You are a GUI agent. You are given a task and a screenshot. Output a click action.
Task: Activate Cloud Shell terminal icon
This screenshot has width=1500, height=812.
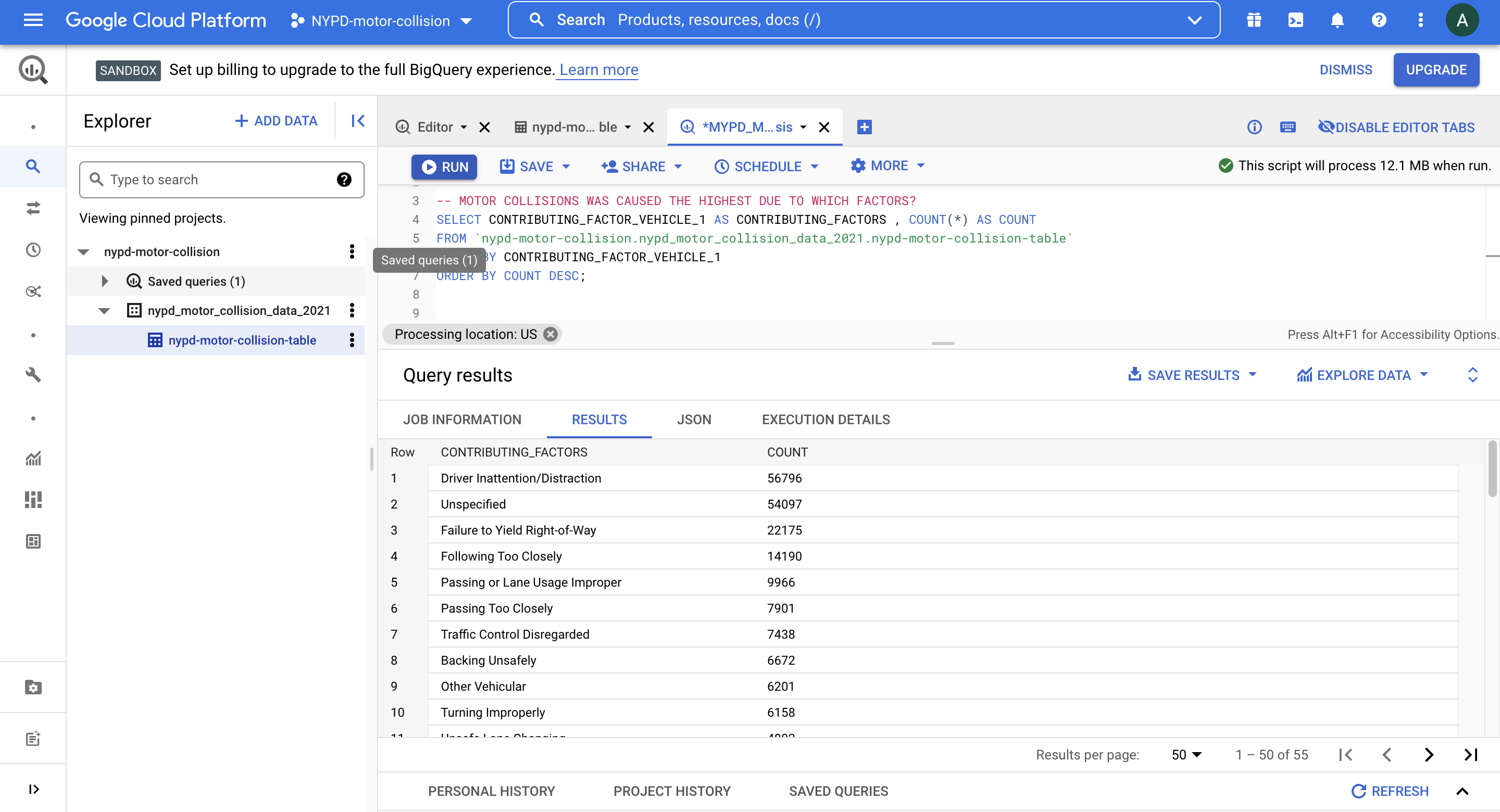[x=1296, y=20]
